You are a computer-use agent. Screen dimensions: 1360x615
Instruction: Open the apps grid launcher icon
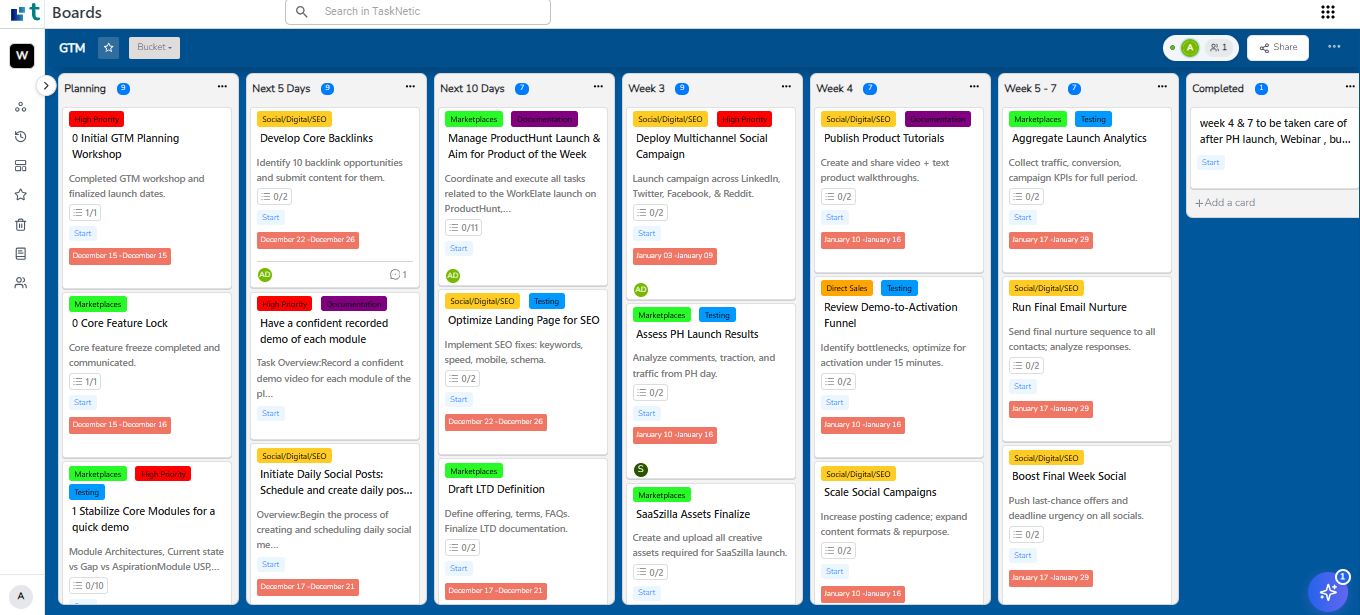click(1328, 12)
